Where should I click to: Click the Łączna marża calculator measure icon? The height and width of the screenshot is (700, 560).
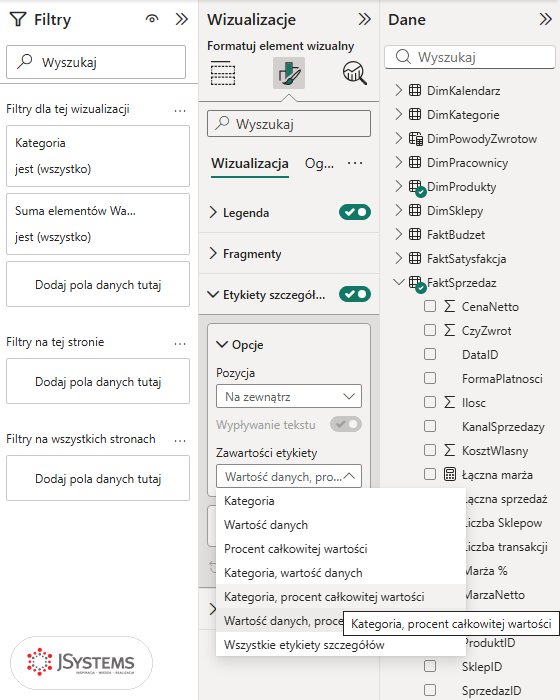[450, 474]
